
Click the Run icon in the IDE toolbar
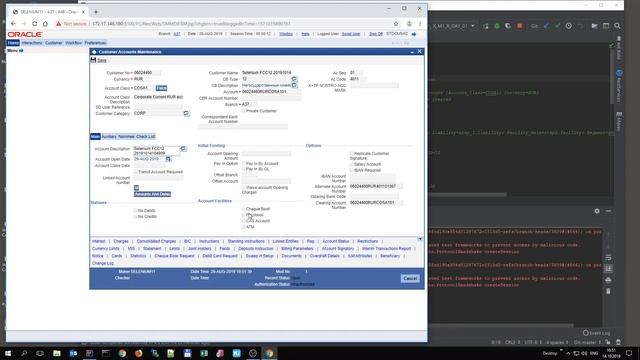(486, 26)
